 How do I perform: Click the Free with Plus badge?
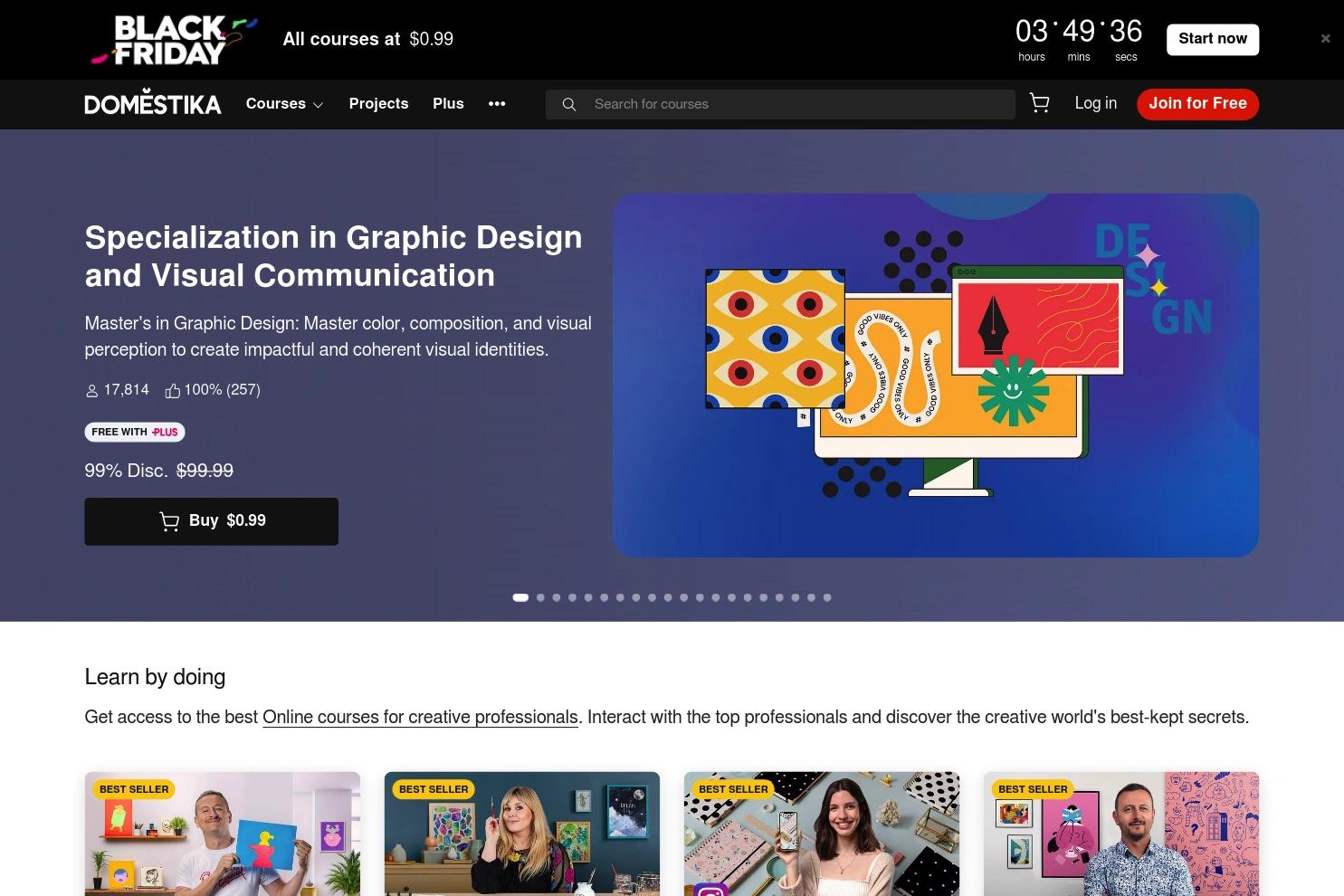point(135,433)
